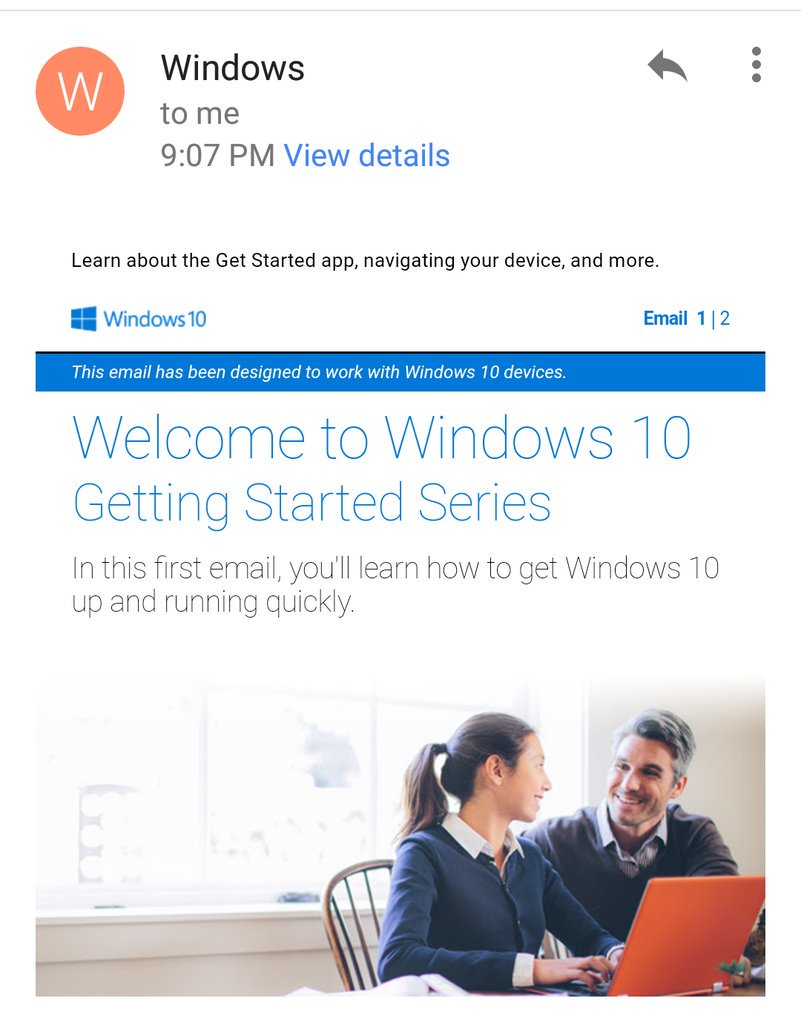The width and height of the screenshot is (801, 1024).
Task: Open the three-dot more options menu
Action: [756, 65]
